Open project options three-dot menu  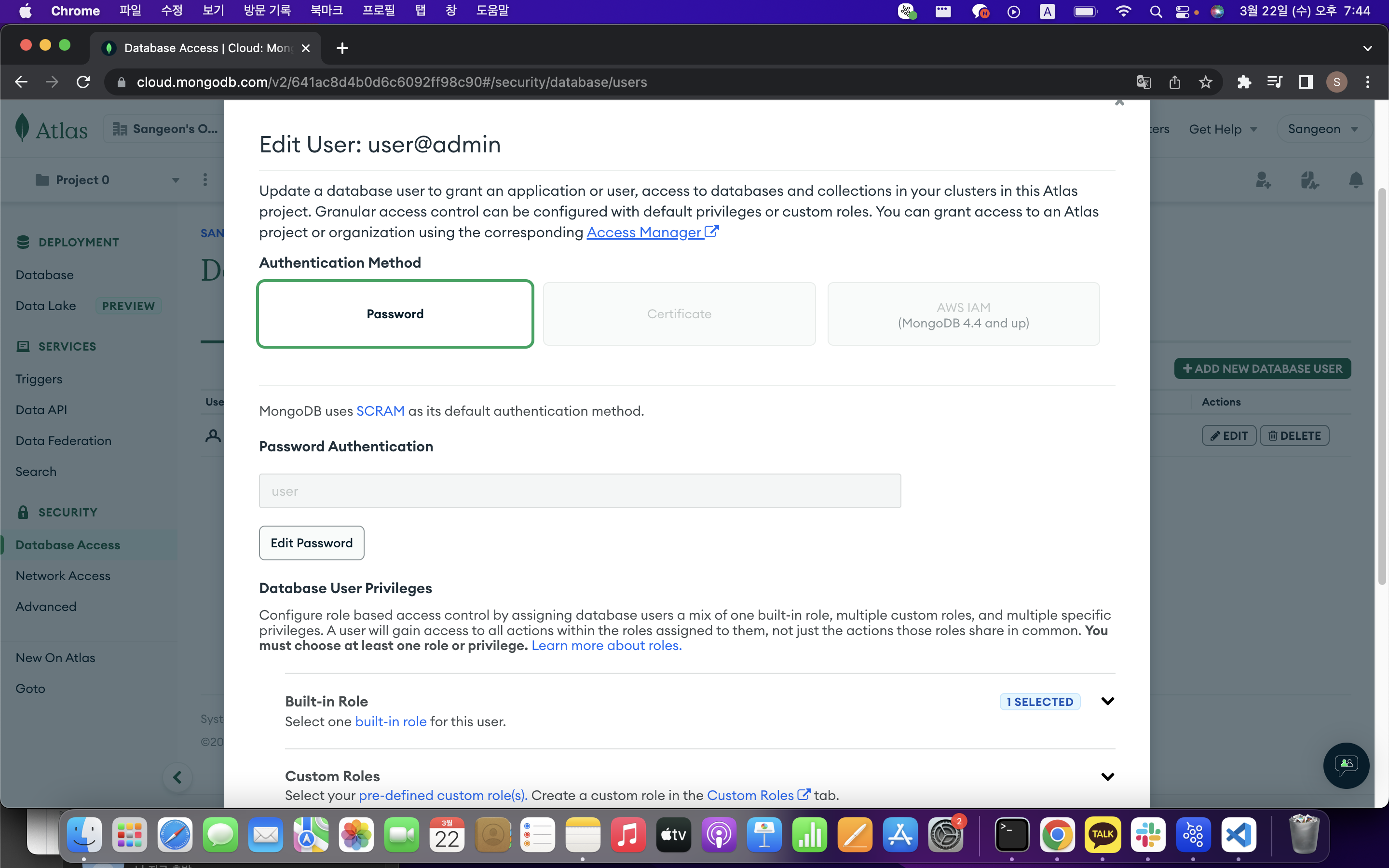205,180
